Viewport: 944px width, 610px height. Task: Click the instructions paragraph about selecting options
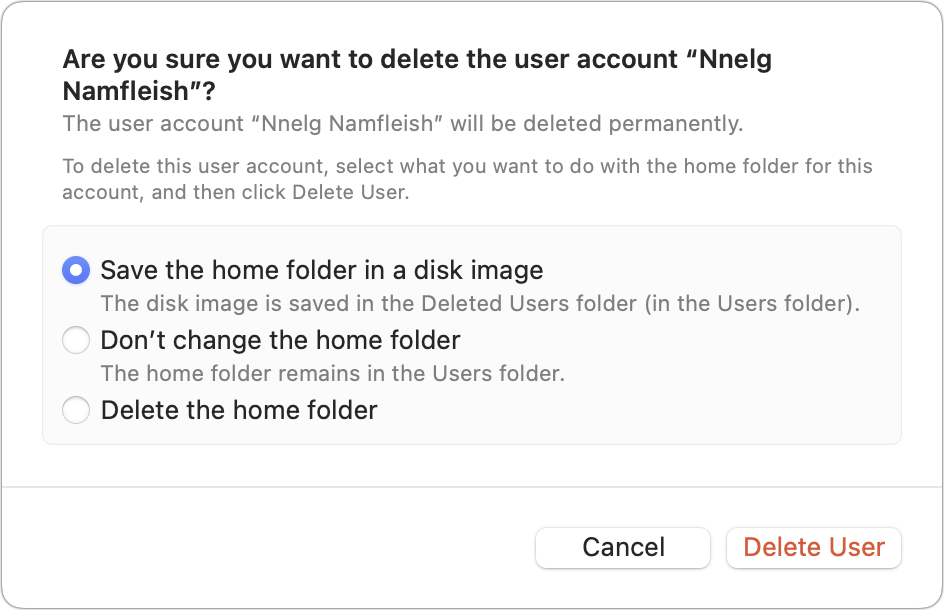(x=467, y=177)
